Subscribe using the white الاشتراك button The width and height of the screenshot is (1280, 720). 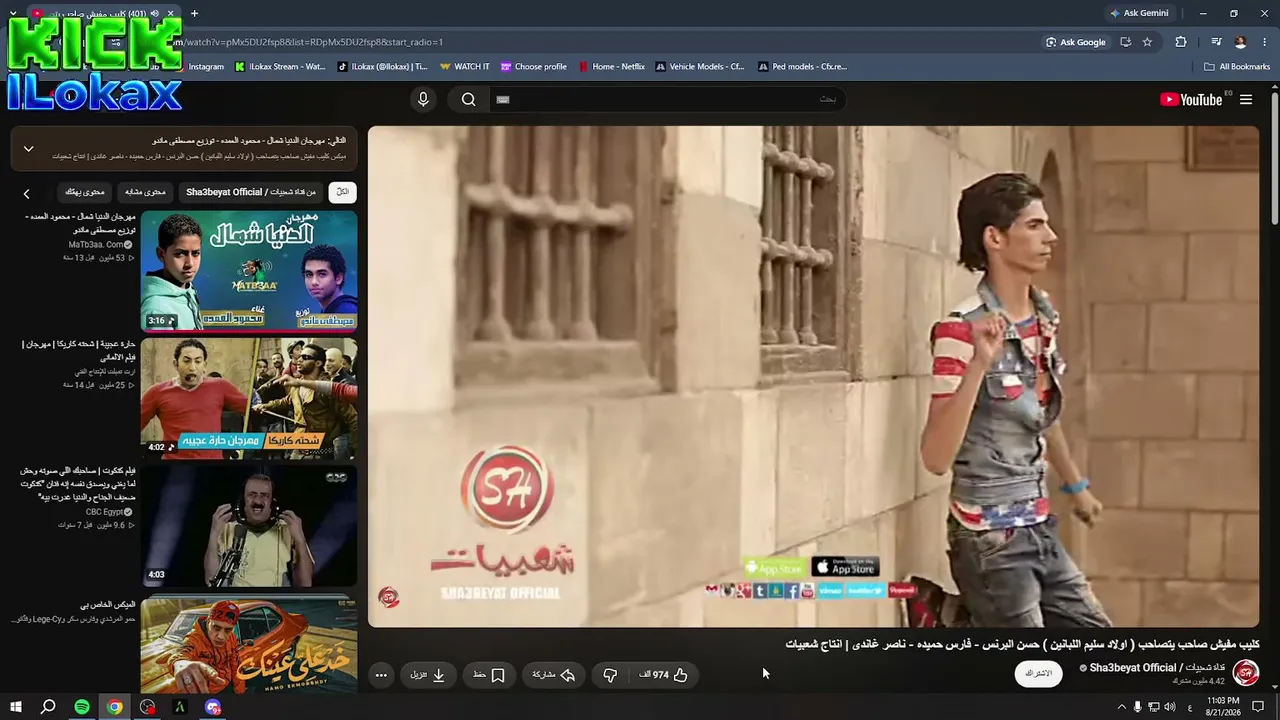coord(1039,673)
